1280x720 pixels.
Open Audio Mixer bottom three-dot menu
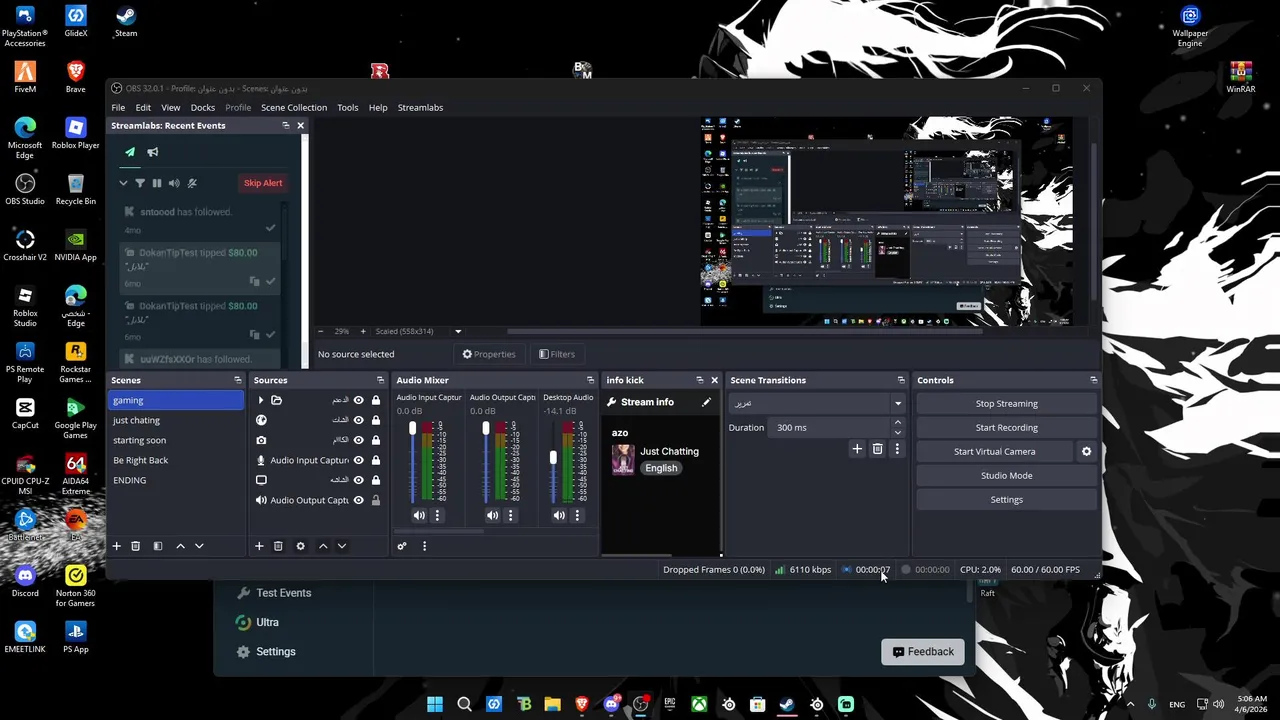(424, 546)
